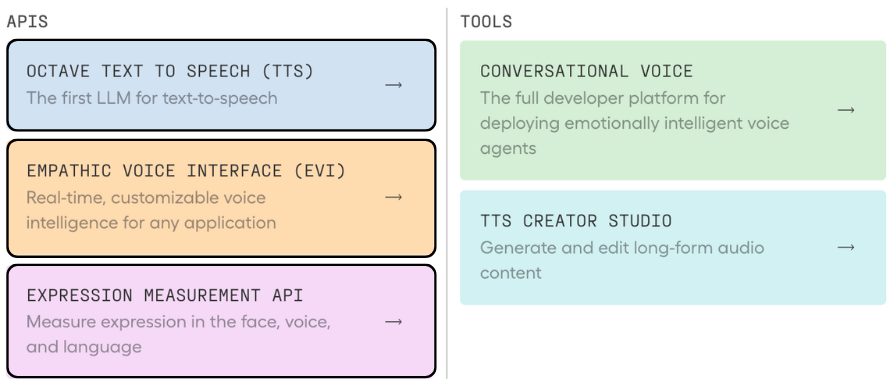Click the word OCTAVE in the blue card

(x=58, y=71)
